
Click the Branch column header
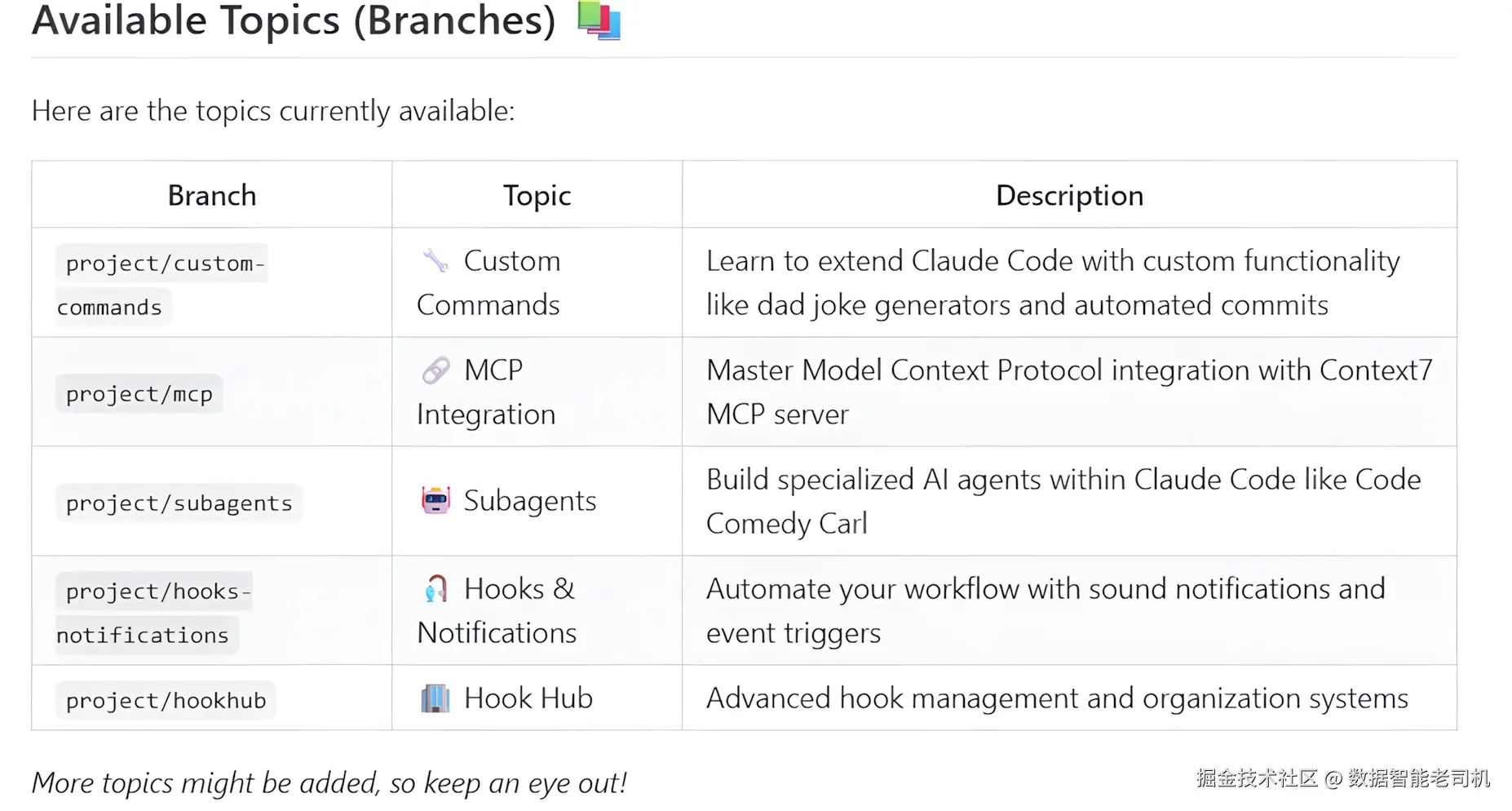point(212,196)
